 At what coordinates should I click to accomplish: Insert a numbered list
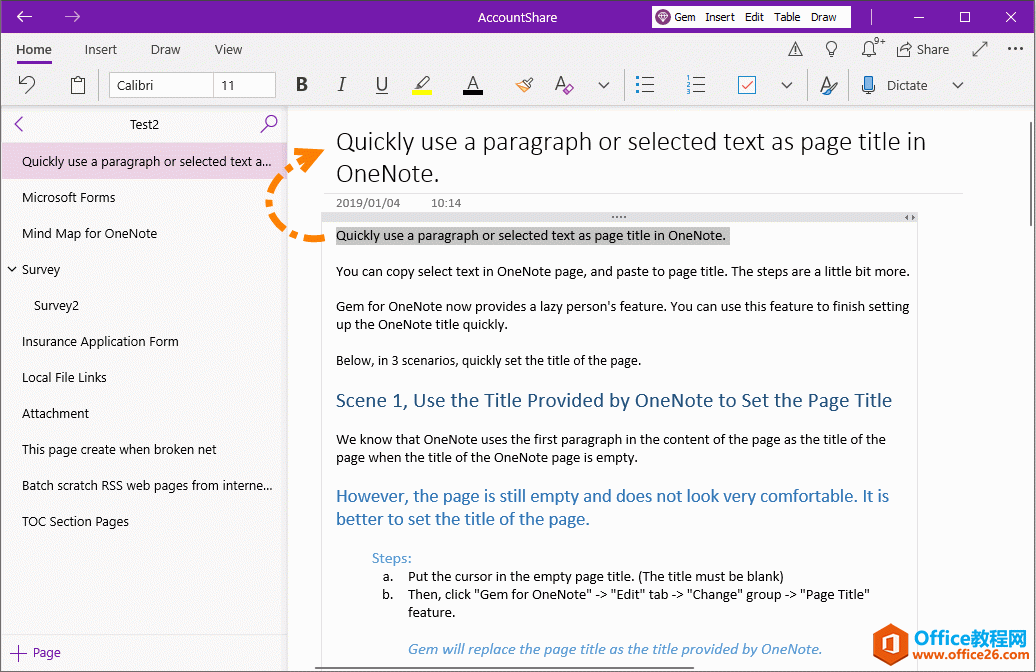[696, 85]
